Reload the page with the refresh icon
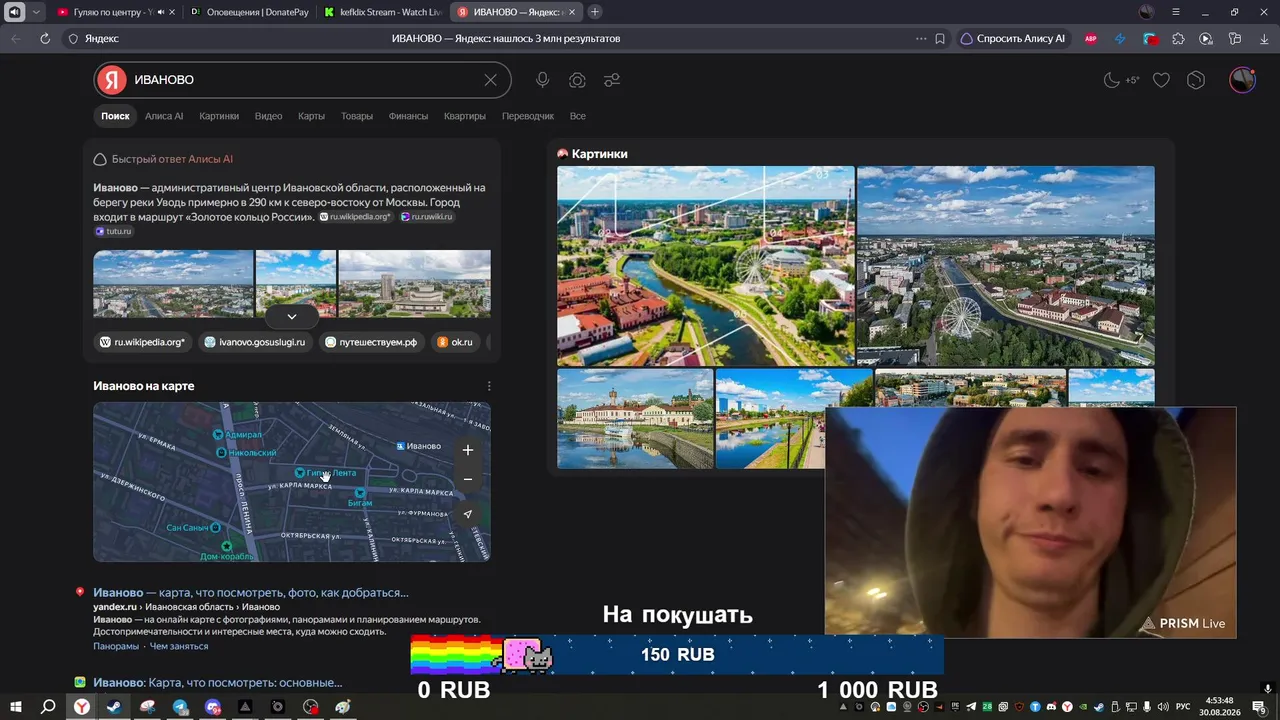1280x720 pixels. tap(45, 39)
